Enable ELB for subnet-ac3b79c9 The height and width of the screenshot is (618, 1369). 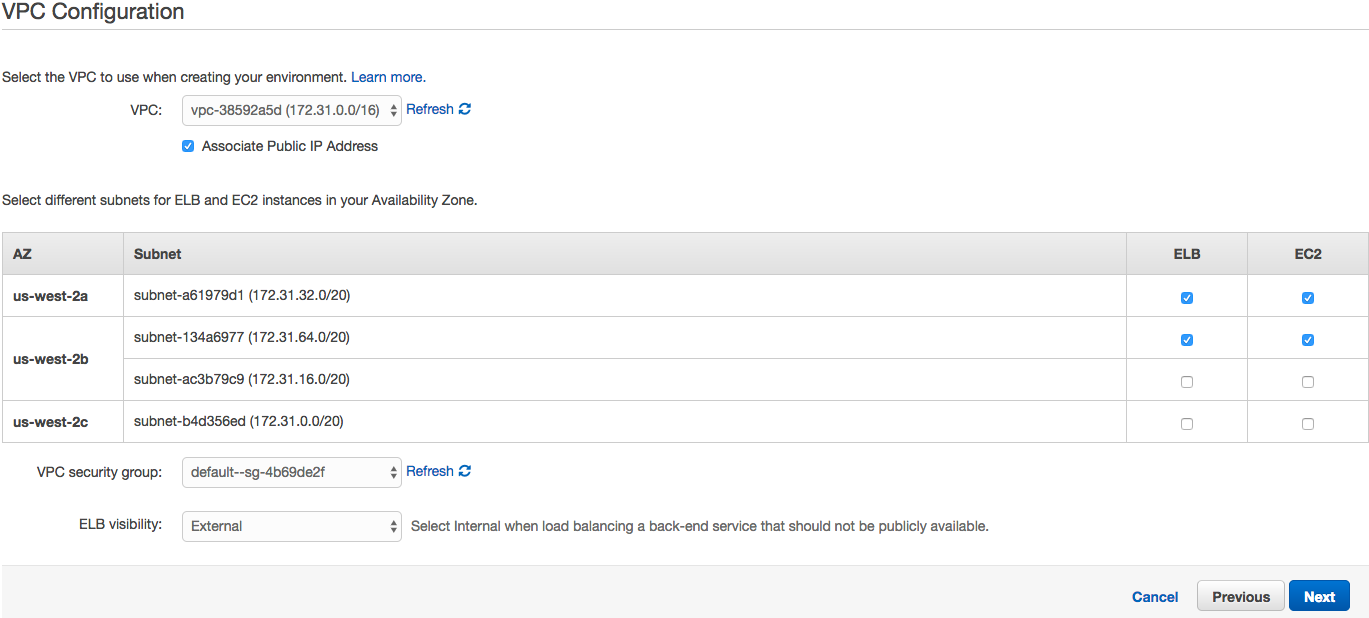pyautogui.click(x=1187, y=382)
